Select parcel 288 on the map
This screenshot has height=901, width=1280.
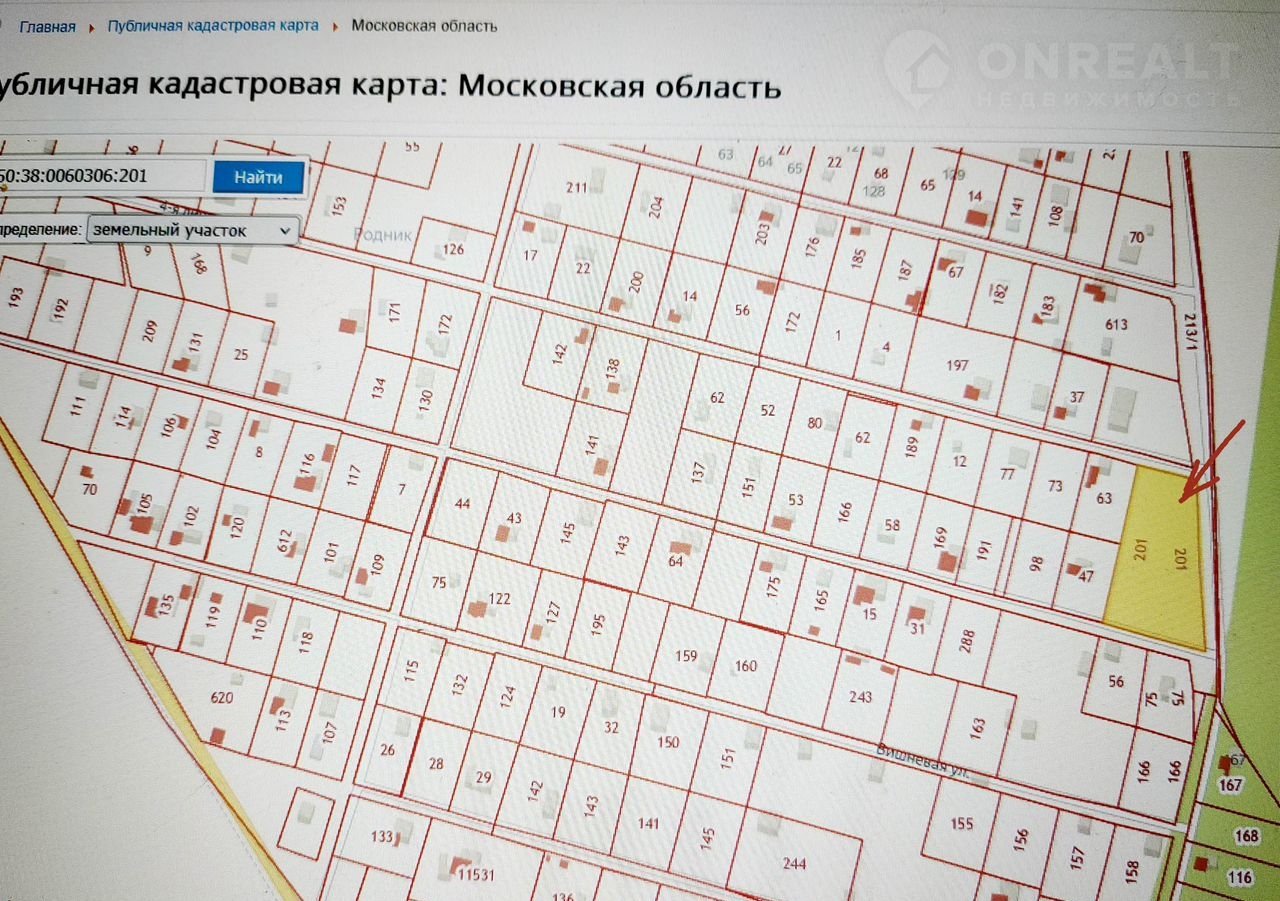(x=966, y=639)
